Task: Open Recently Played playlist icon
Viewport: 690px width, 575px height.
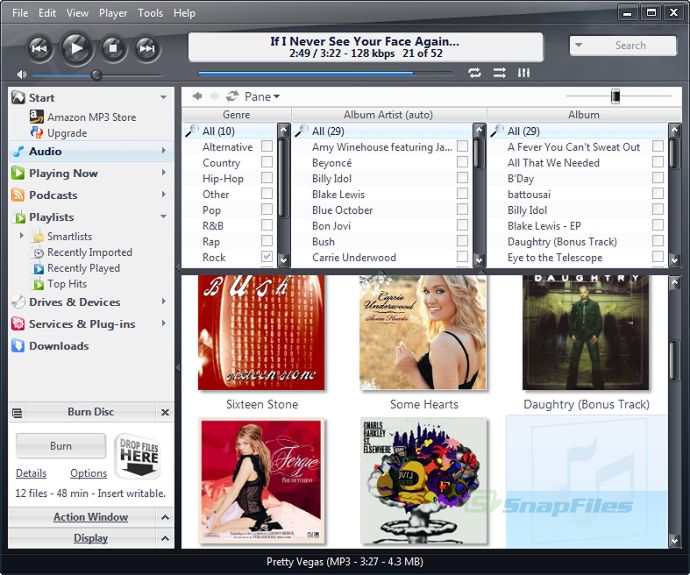Action: pyautogui.click(x=39, y=268)
